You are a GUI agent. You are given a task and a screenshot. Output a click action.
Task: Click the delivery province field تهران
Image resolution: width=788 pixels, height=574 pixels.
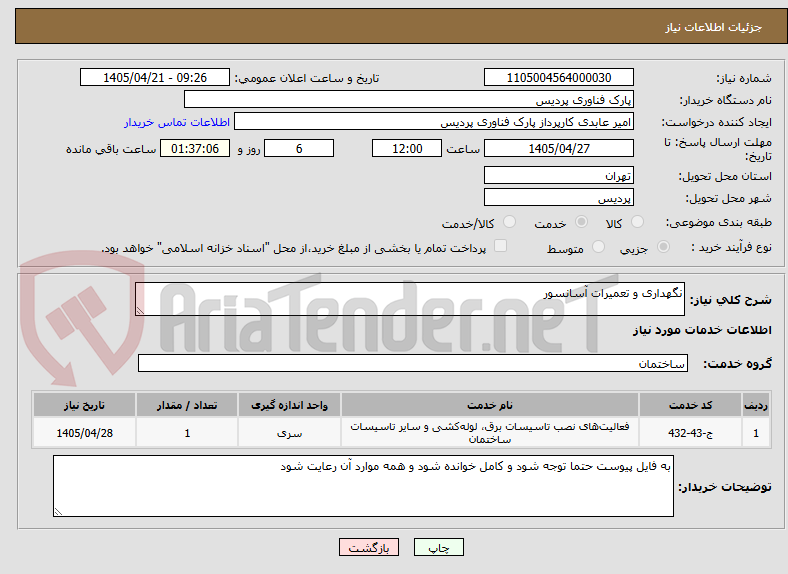[559, 175]
